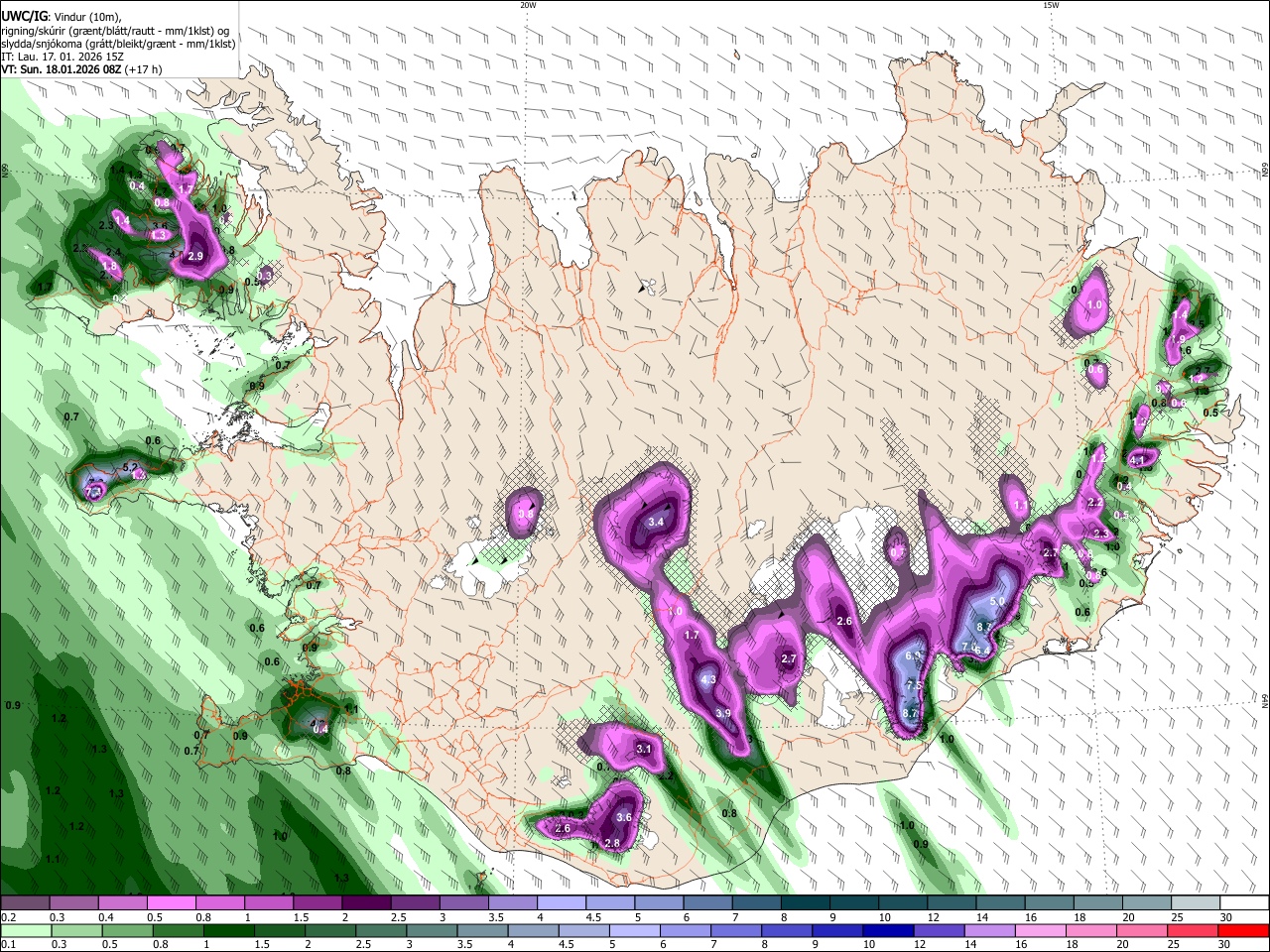Select the pure red swatch after 30 in lower legend
1270x952 pixels.
tap(1243, 930)
